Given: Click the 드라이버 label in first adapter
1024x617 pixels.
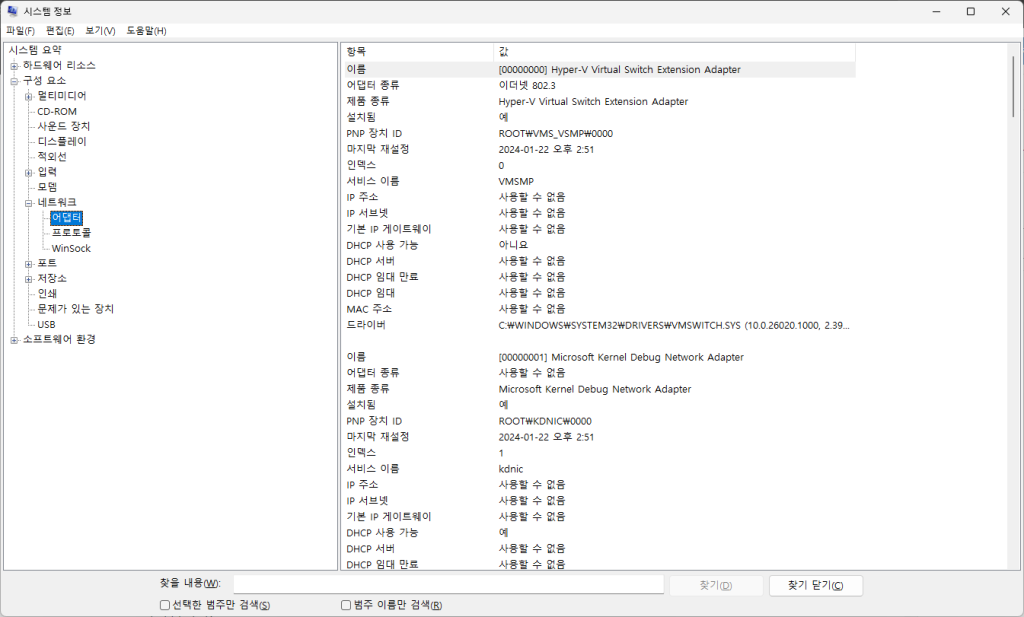Looking at the screenshot, I should (x=366, y=325).
